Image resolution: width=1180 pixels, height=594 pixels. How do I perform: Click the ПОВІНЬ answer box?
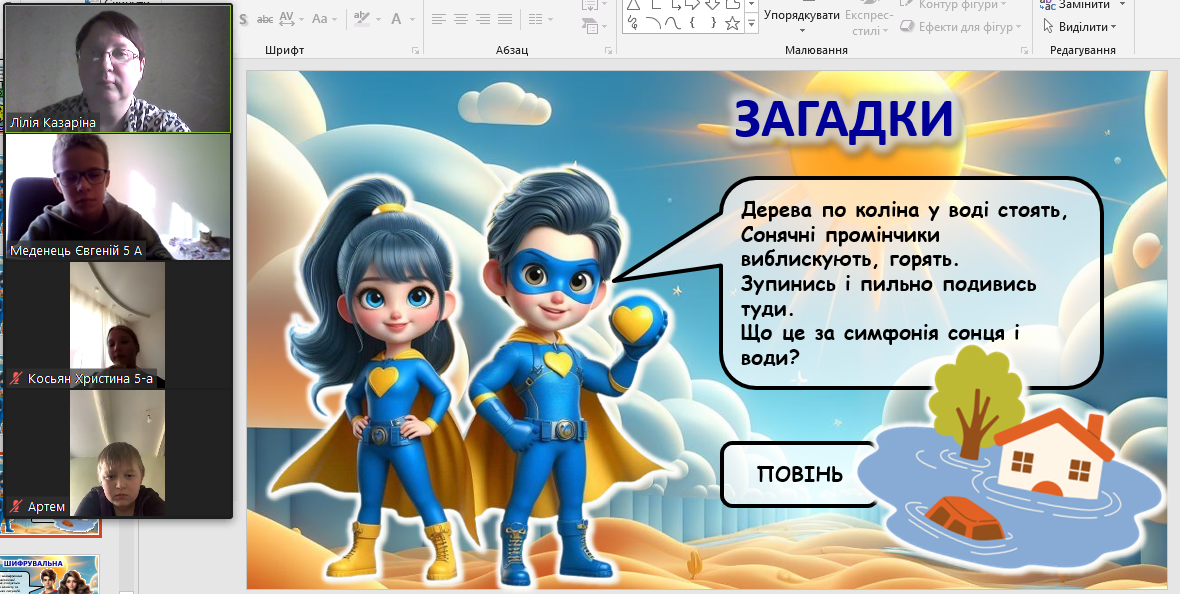800,474
